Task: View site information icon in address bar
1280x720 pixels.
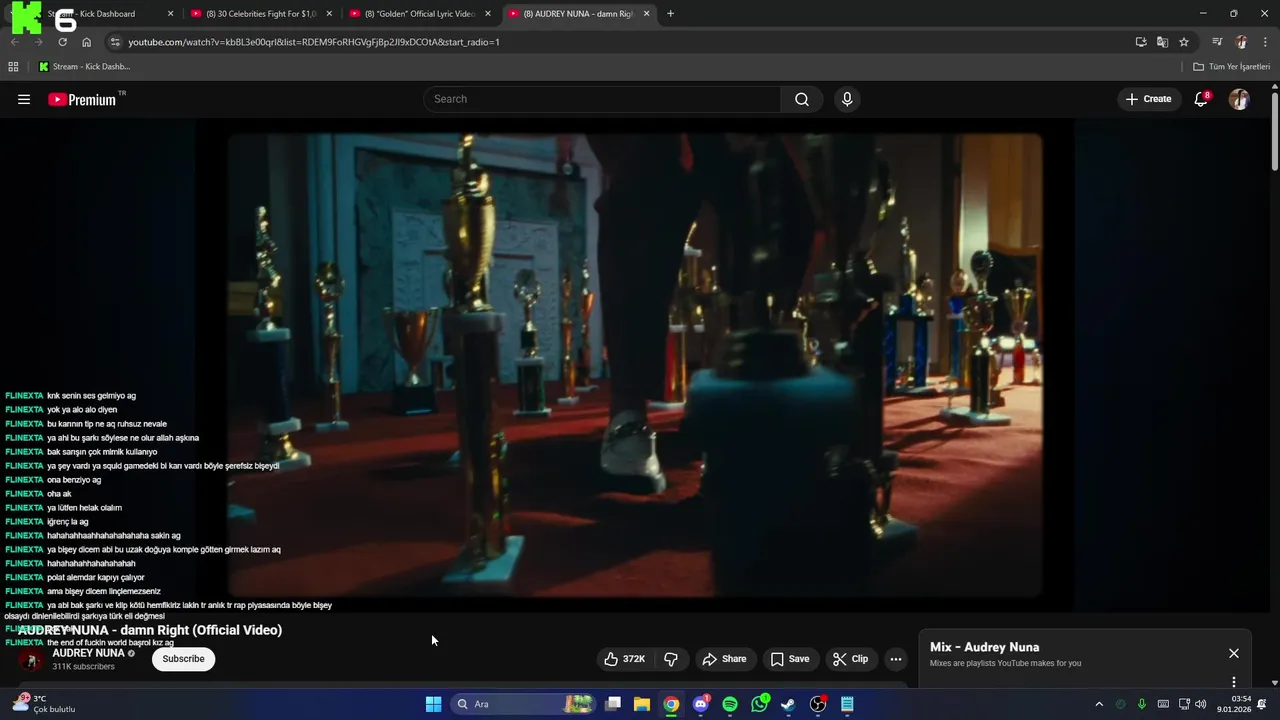Action: (x=115, y=42)
